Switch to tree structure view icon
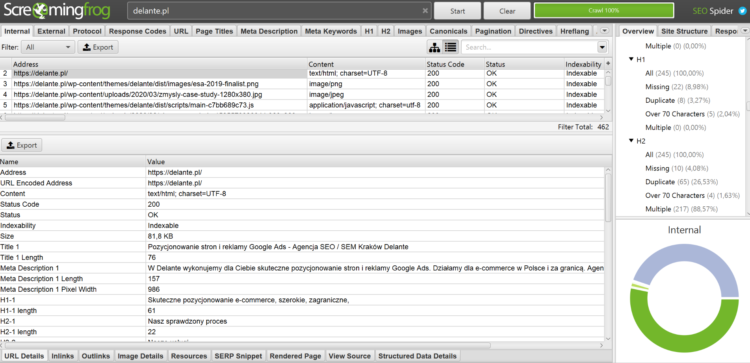750x363 pixels. [x=435, y=47]
